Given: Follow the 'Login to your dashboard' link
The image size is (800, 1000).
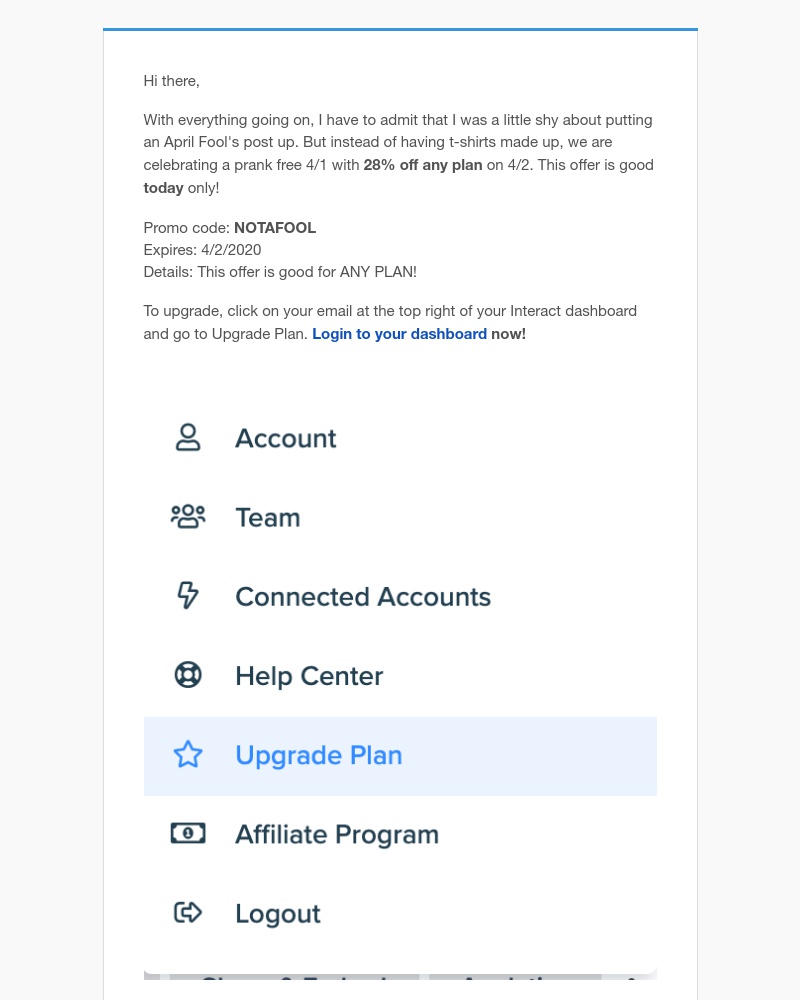Looking at the screenshot, I should (x=399, y=334).
